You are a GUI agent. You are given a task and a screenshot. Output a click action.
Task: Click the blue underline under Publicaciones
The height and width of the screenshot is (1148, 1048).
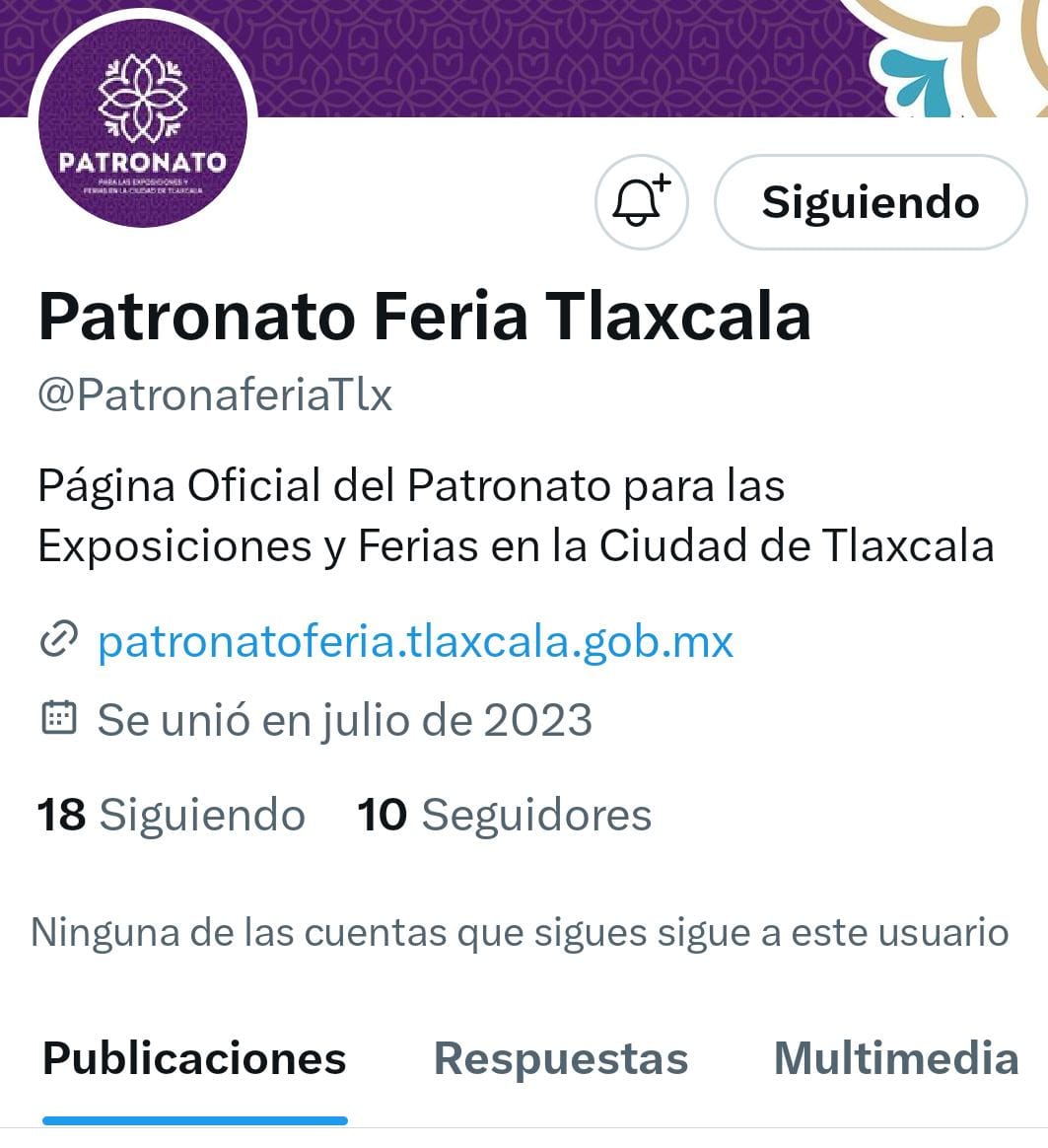(194, 1121)
